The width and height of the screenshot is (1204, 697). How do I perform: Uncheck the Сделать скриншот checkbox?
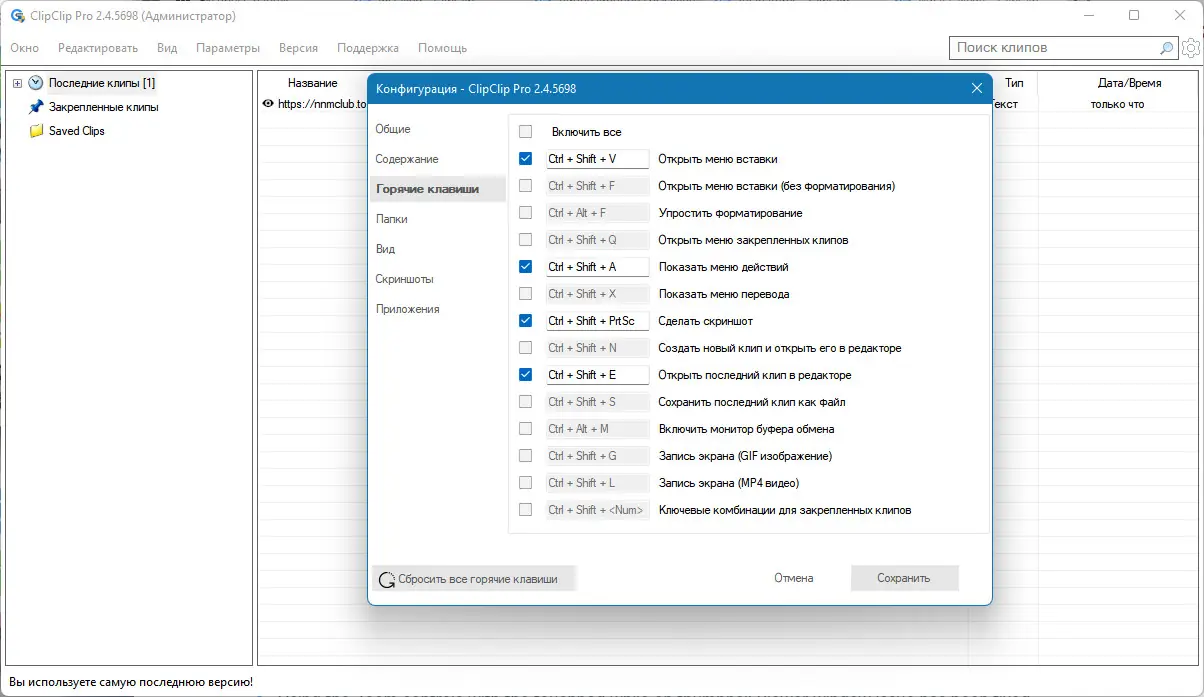coord(526,321)
